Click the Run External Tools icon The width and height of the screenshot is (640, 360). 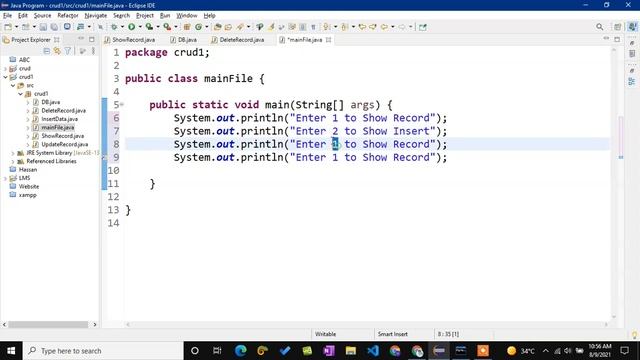pos(167,27)
